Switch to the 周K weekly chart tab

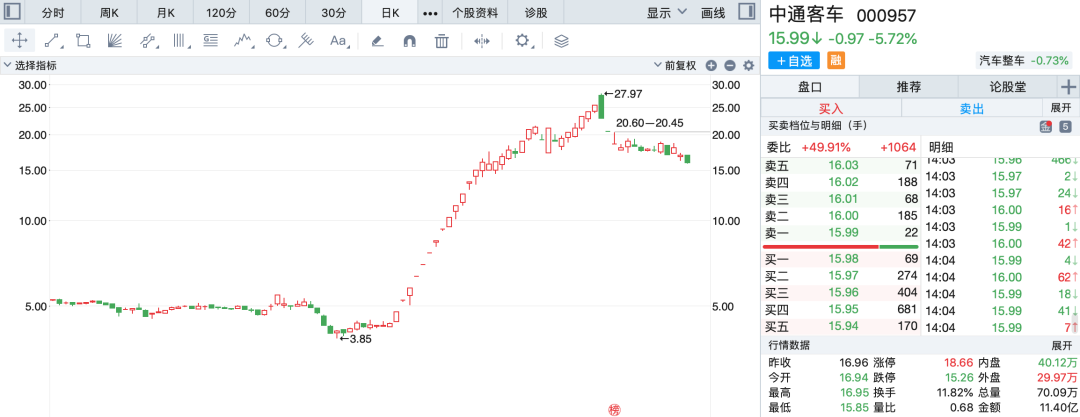[109, 13]
